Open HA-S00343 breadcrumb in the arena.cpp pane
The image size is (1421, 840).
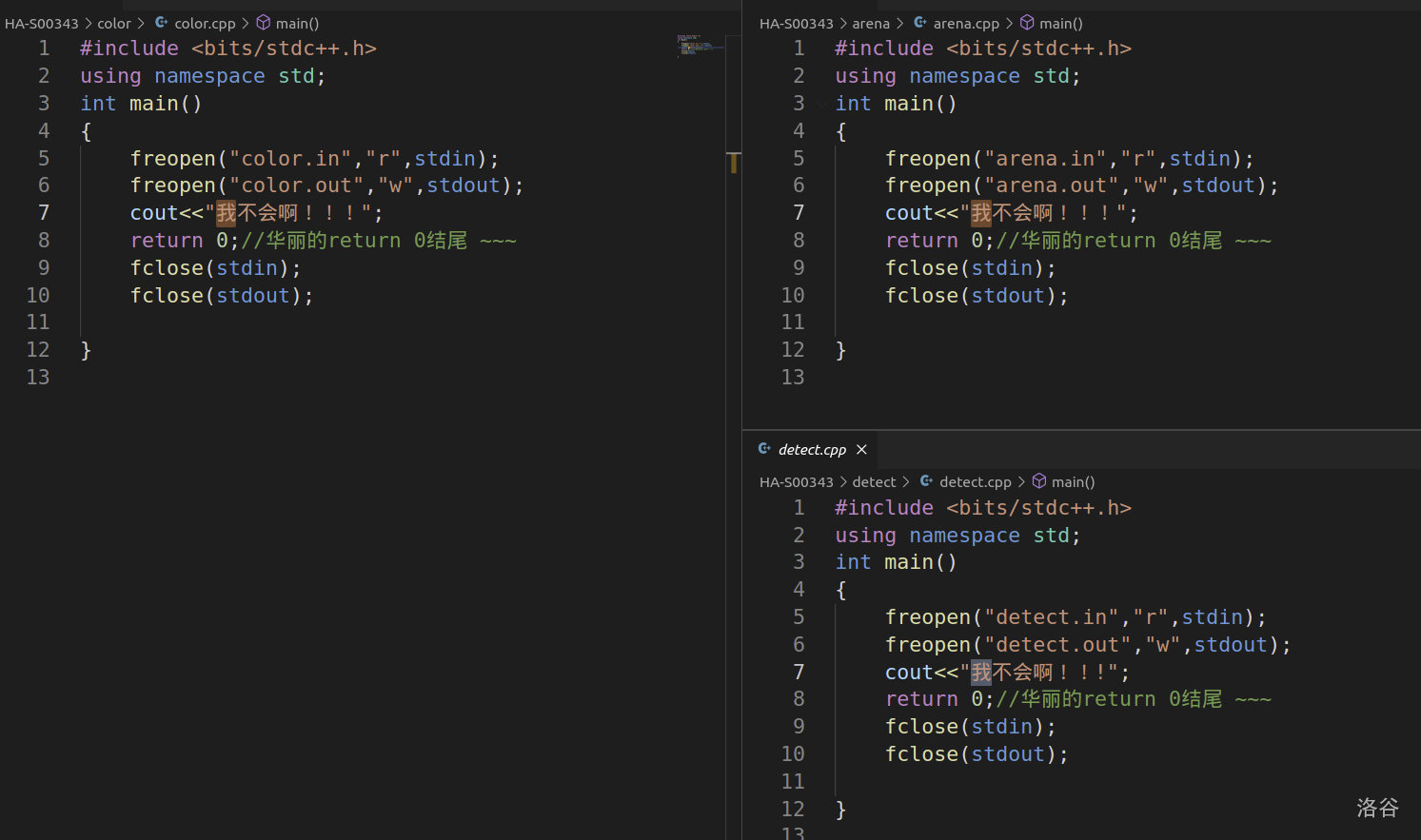797,23
